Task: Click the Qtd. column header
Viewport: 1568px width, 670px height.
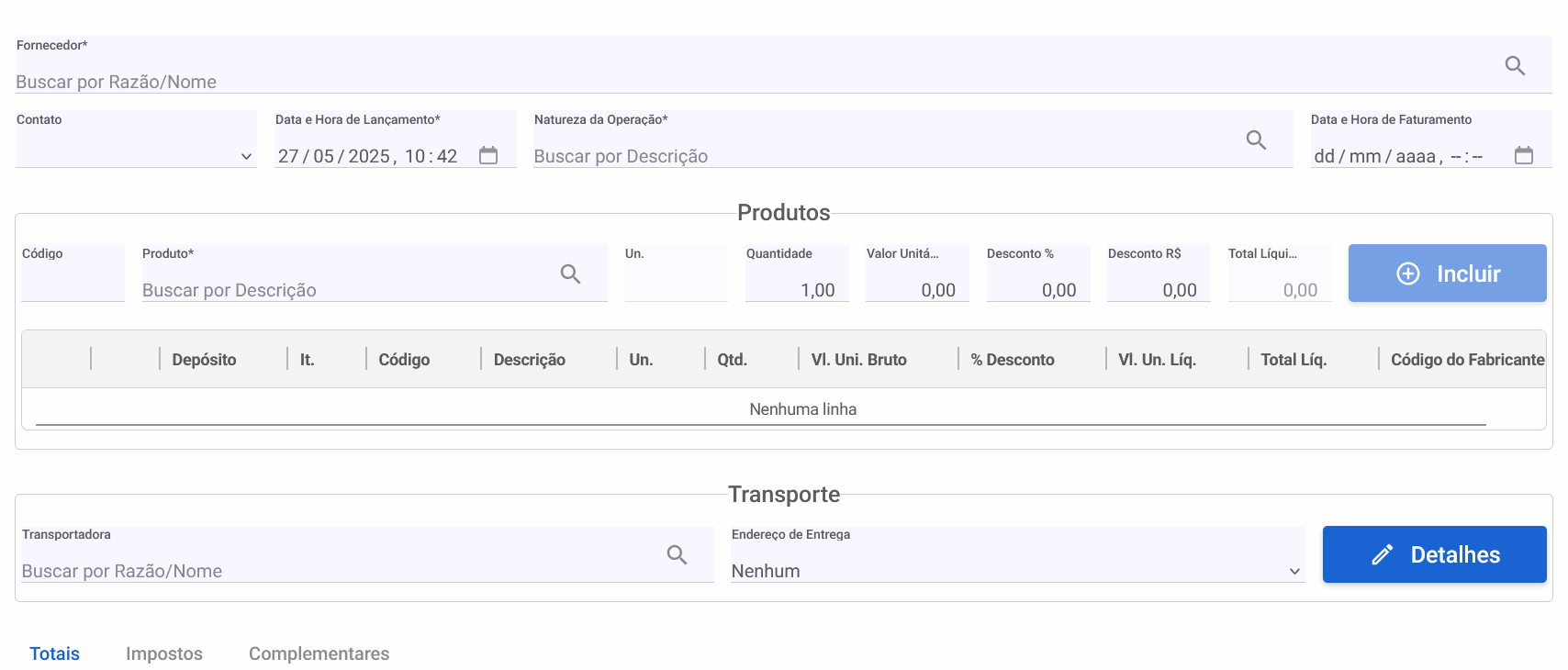Action: tap(732, 360)
